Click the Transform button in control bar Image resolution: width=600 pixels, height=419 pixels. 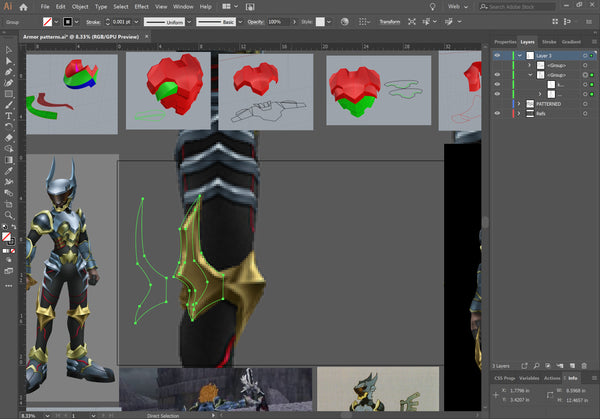click(x=389, y=21)
